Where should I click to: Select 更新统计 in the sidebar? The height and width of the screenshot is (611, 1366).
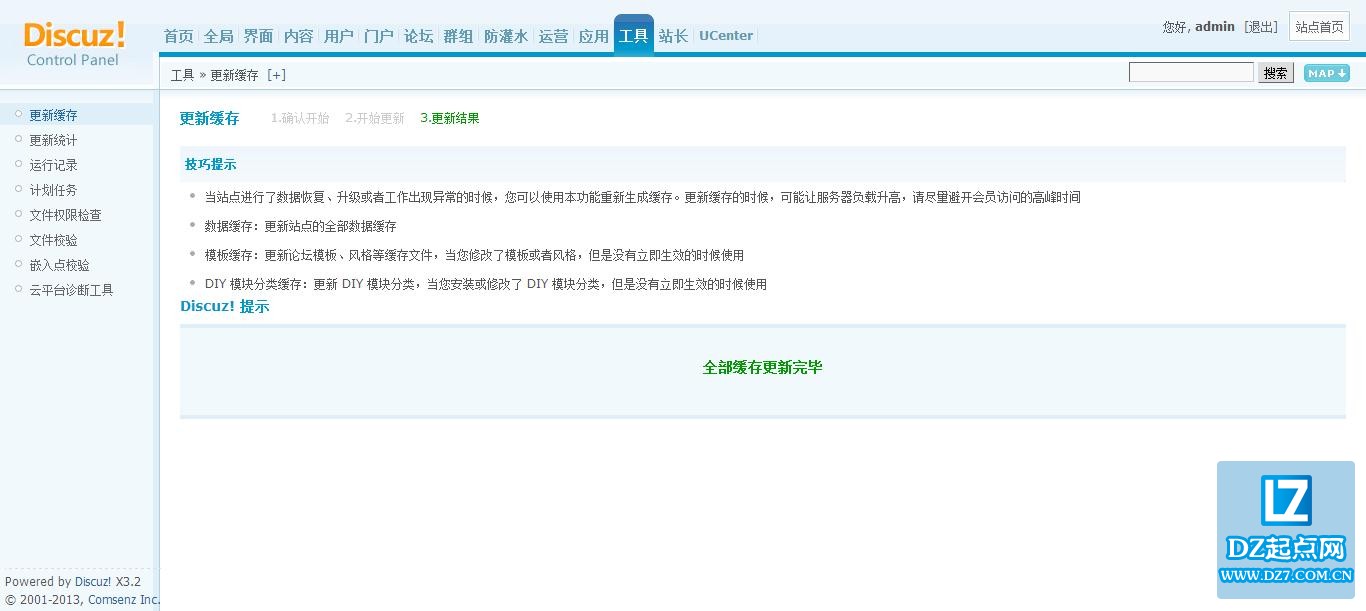53,140
